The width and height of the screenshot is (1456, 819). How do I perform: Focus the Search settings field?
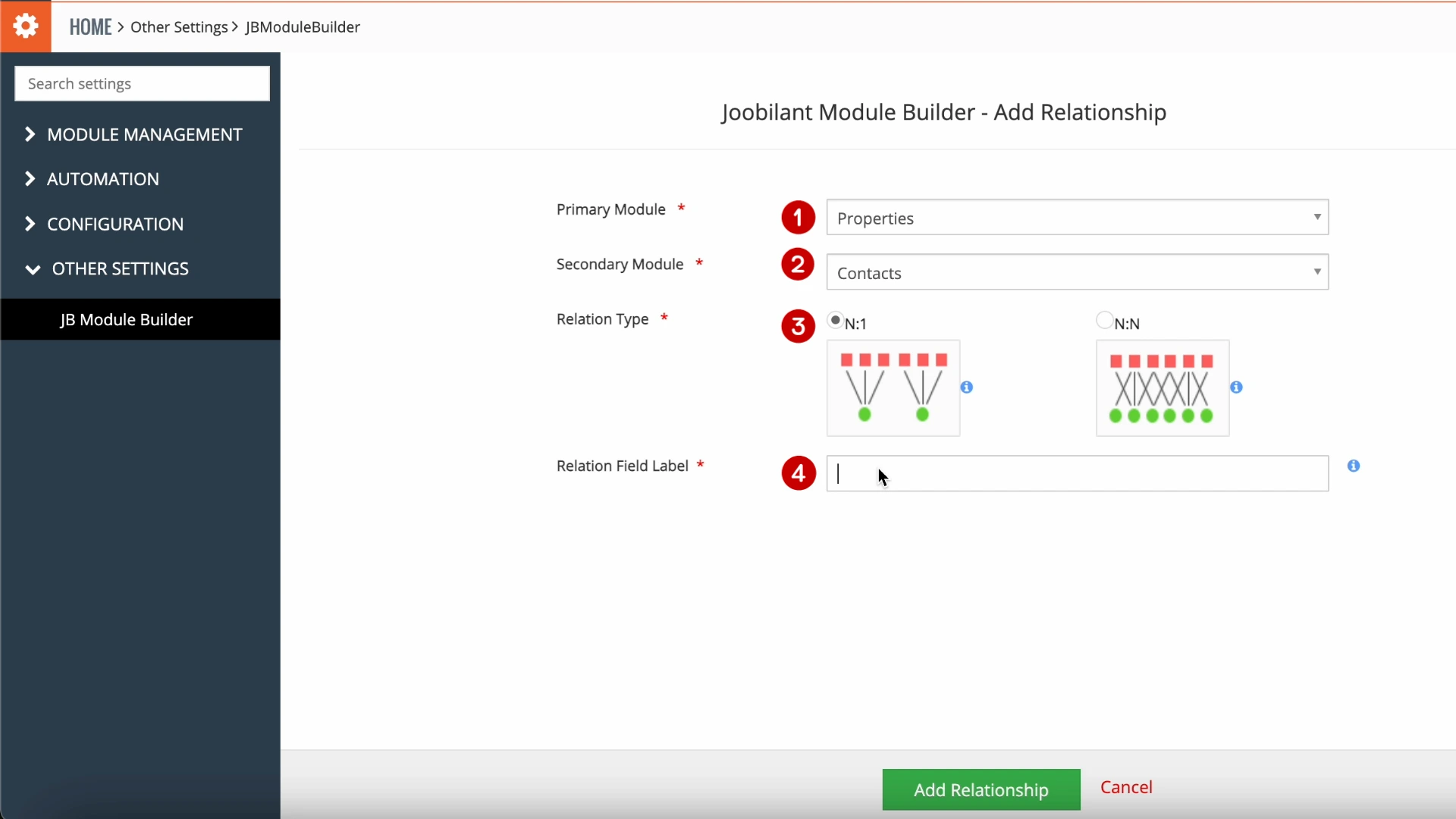142,83
